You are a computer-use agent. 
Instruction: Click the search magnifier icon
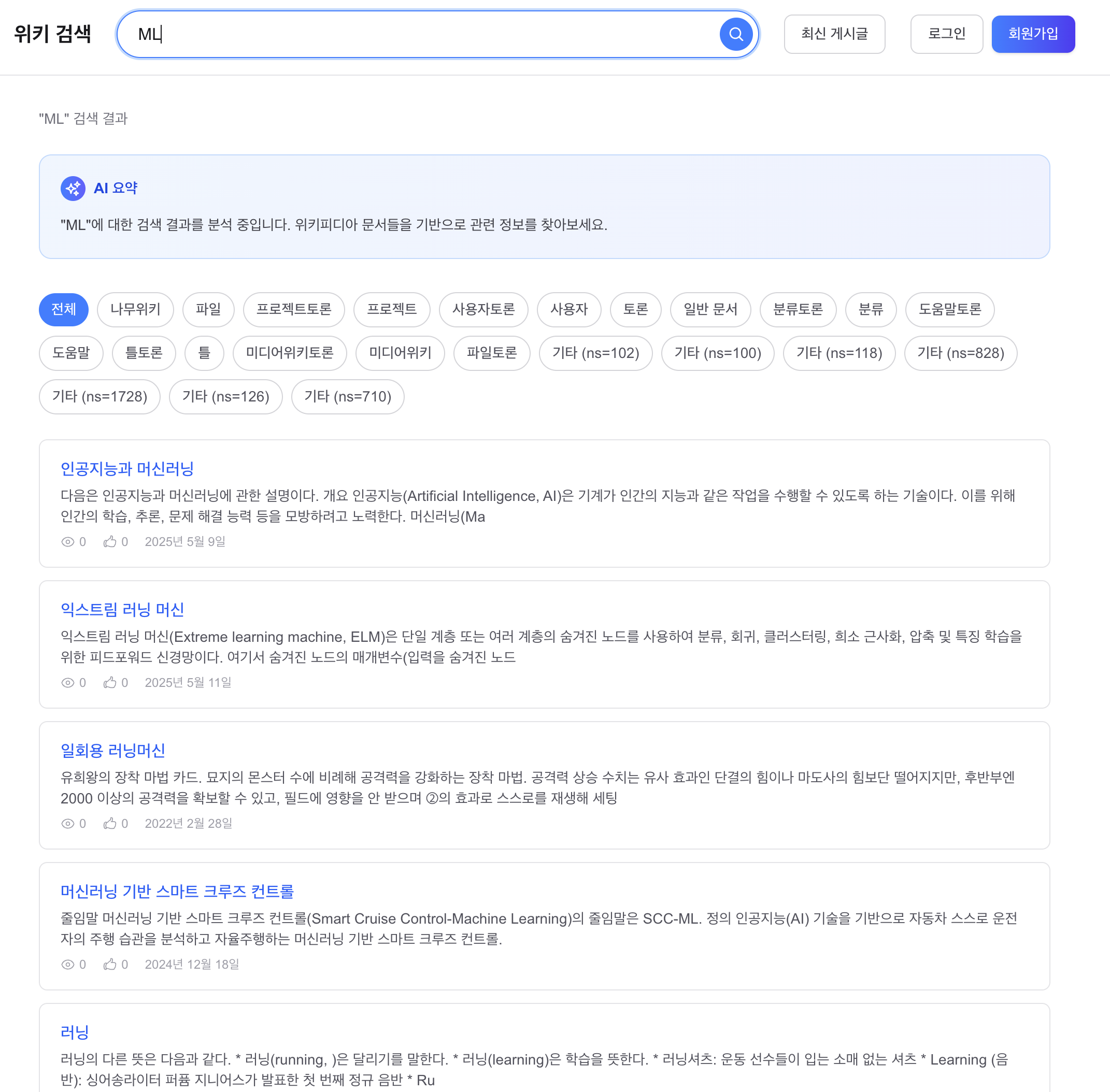click(736, 34)
